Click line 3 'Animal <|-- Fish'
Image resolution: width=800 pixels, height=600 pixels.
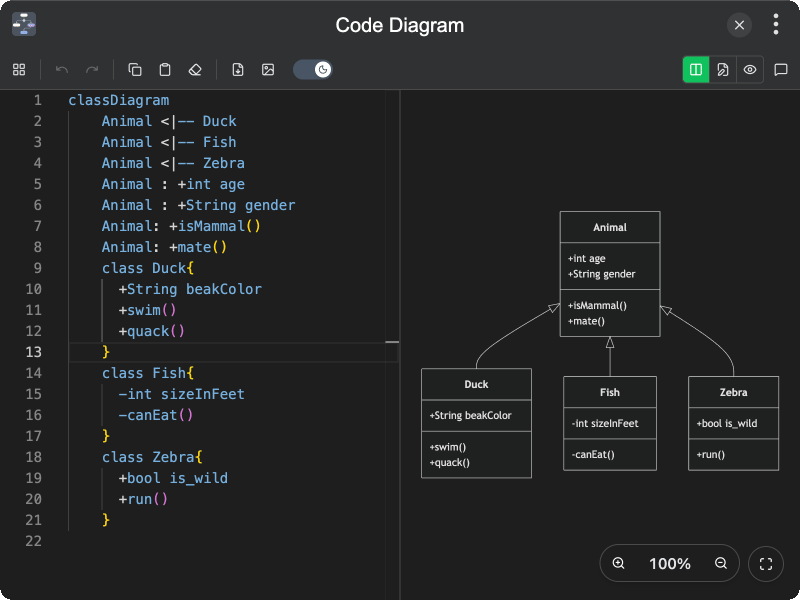pos(169,142)
